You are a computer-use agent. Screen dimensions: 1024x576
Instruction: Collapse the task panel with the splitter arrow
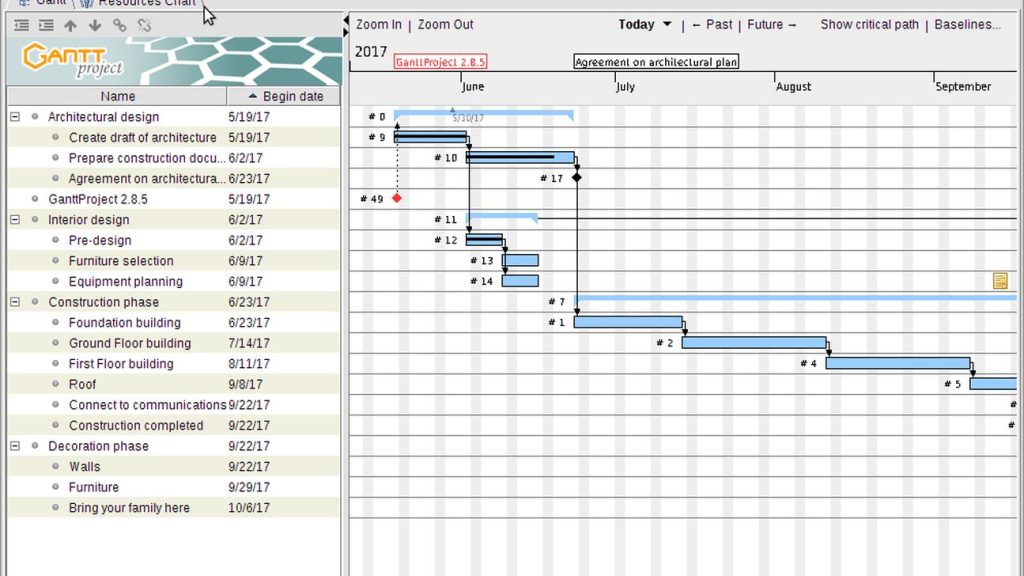pos(345,20)
